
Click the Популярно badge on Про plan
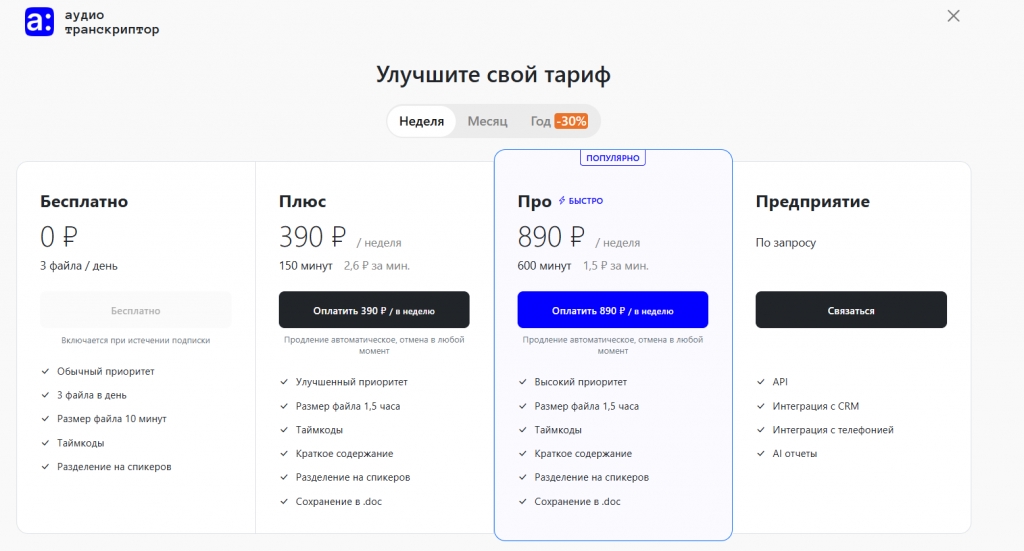(613, 158)
